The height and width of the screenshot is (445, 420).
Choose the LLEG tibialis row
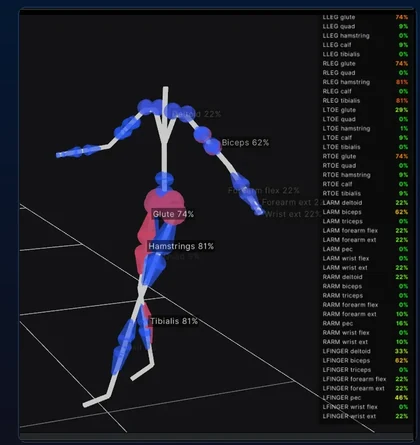365,54
